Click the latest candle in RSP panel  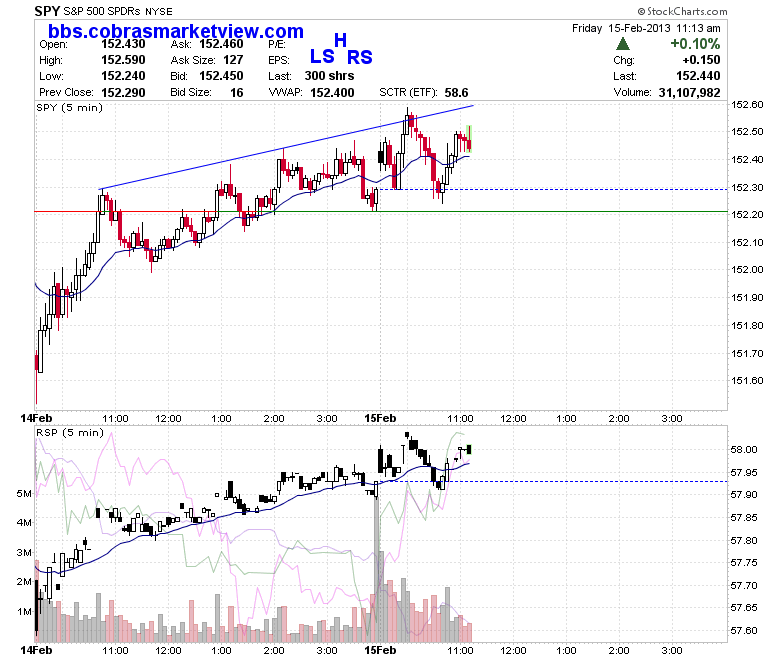[x=469, y=450]
